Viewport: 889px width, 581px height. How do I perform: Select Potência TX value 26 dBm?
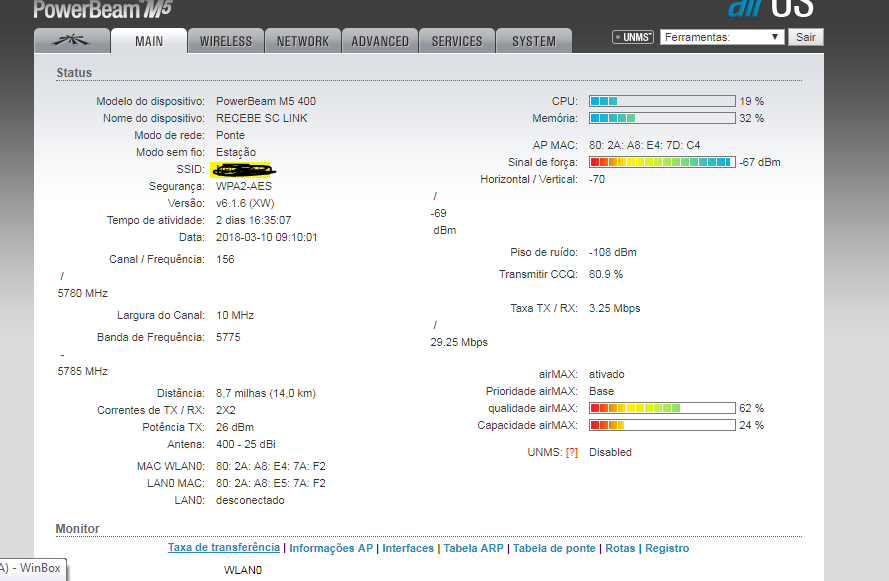[x=235, y=427]
